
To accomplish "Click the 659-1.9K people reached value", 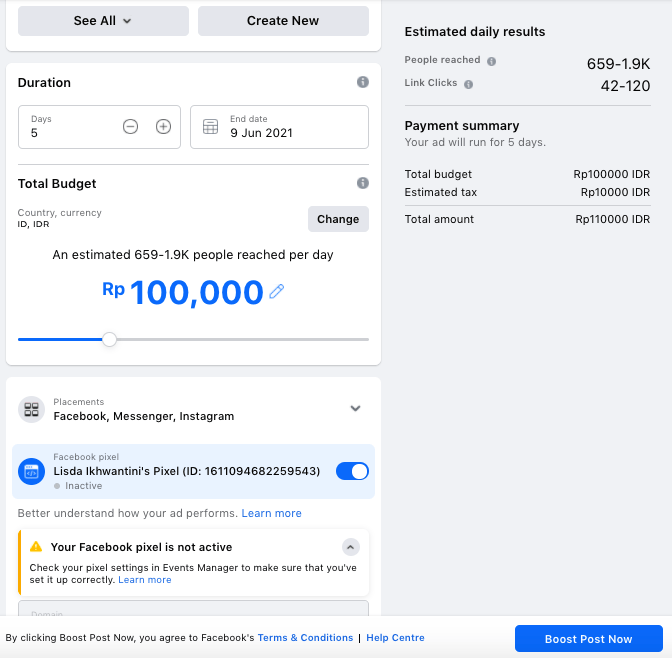I will pos(618,64).
